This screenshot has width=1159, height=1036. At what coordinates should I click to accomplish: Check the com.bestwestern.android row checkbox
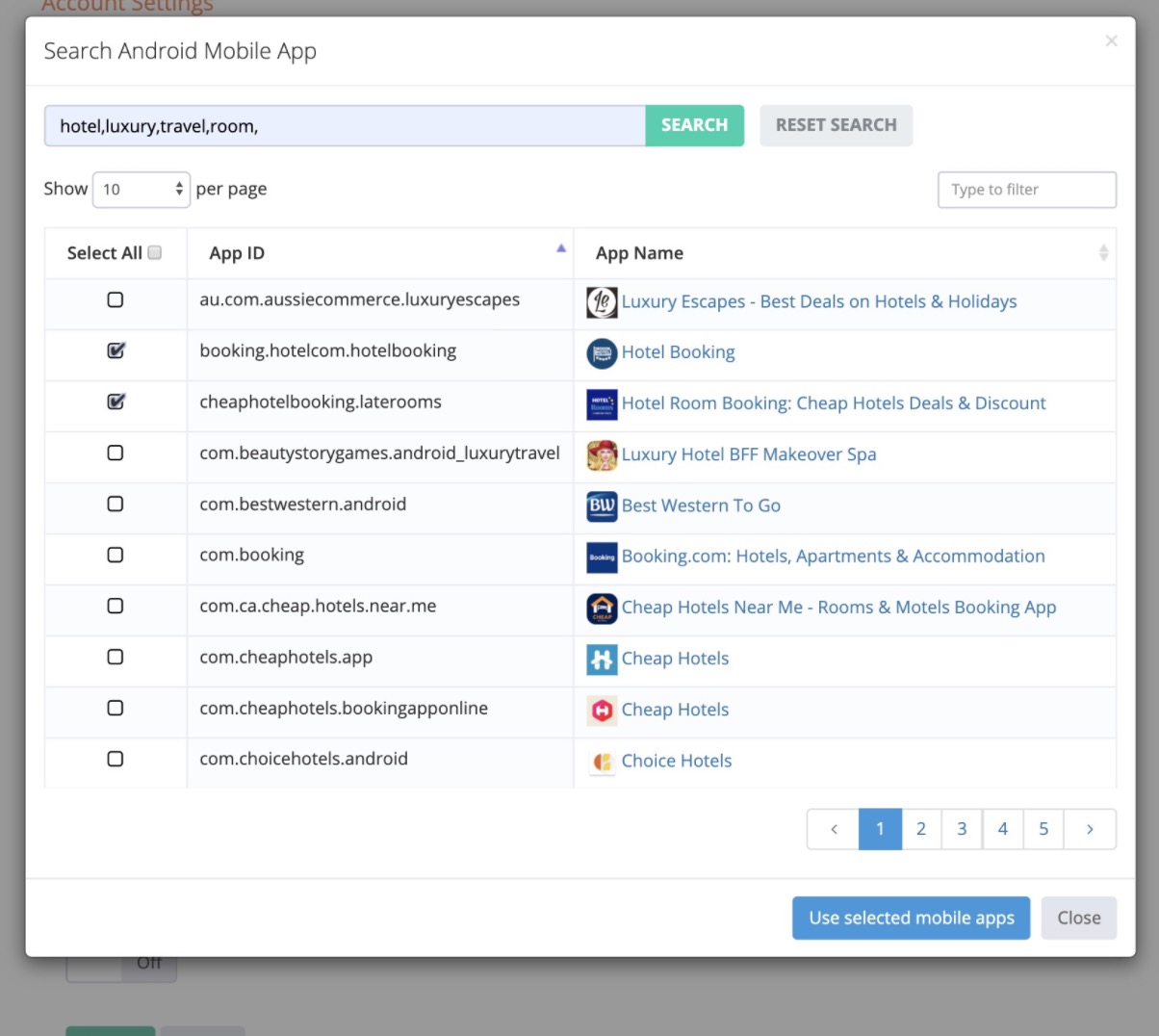tap(116, 505)
